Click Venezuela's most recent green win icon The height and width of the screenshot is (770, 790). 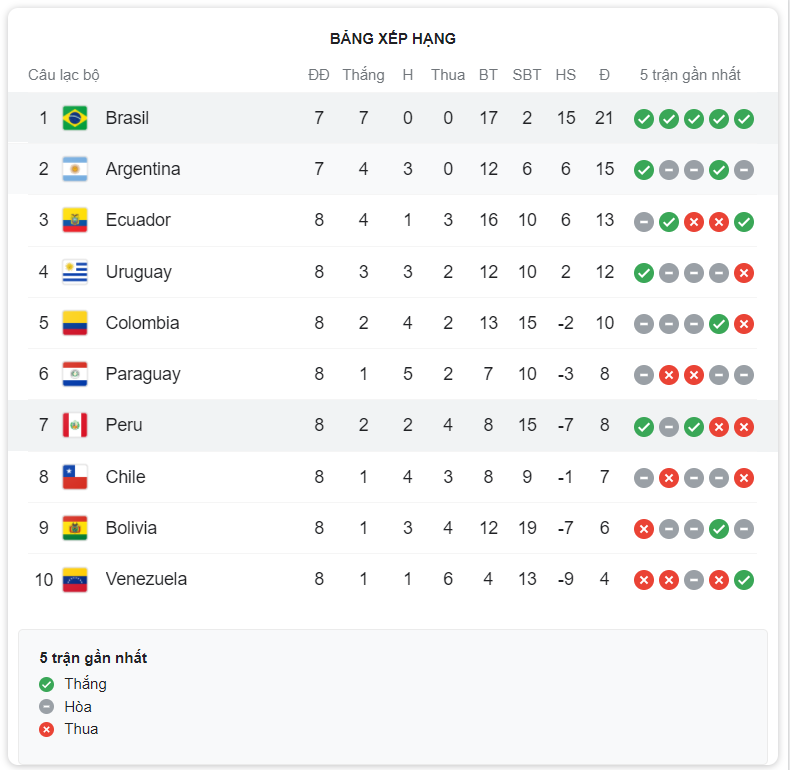point(744,580)
